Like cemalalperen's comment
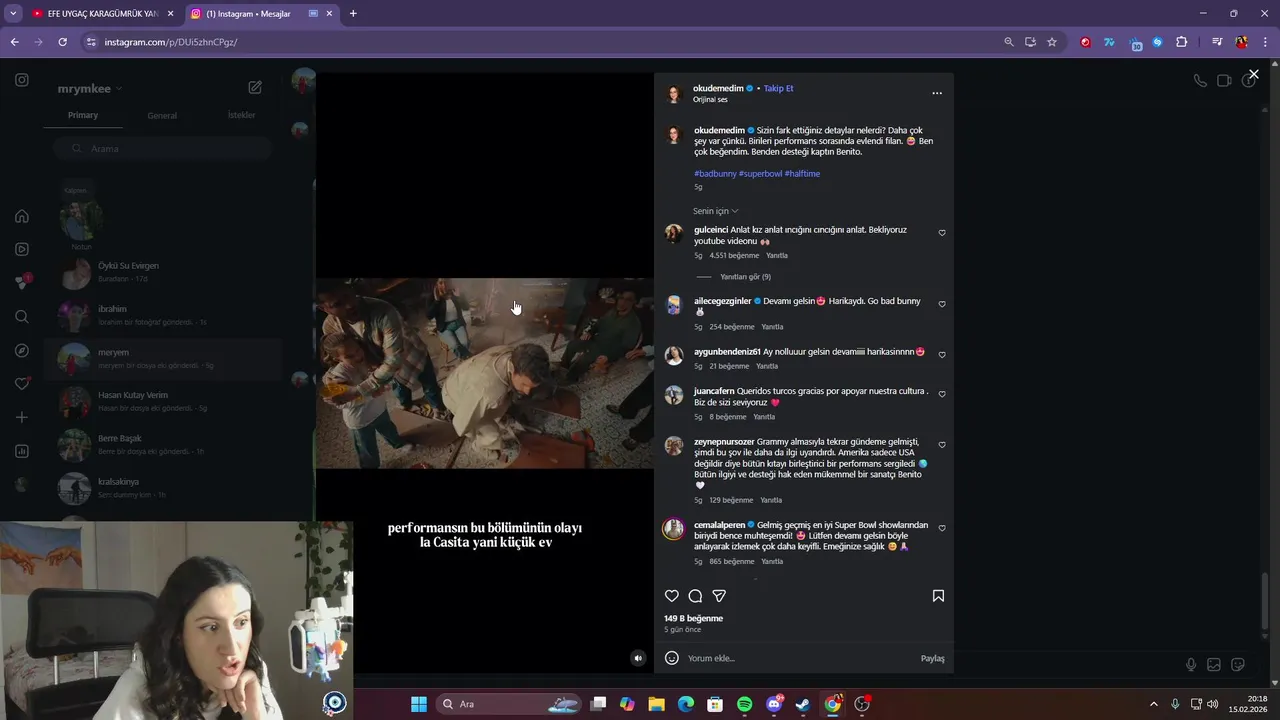 click(942, 528)
